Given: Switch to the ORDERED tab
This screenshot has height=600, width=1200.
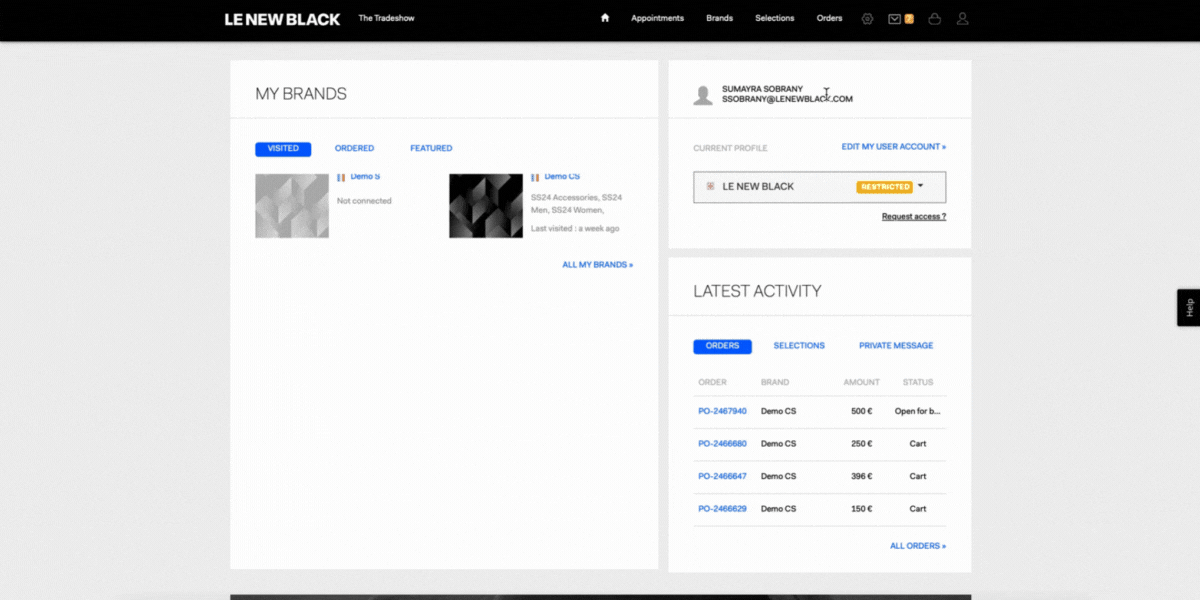Looking at the screenshot, I should [354, 149].
